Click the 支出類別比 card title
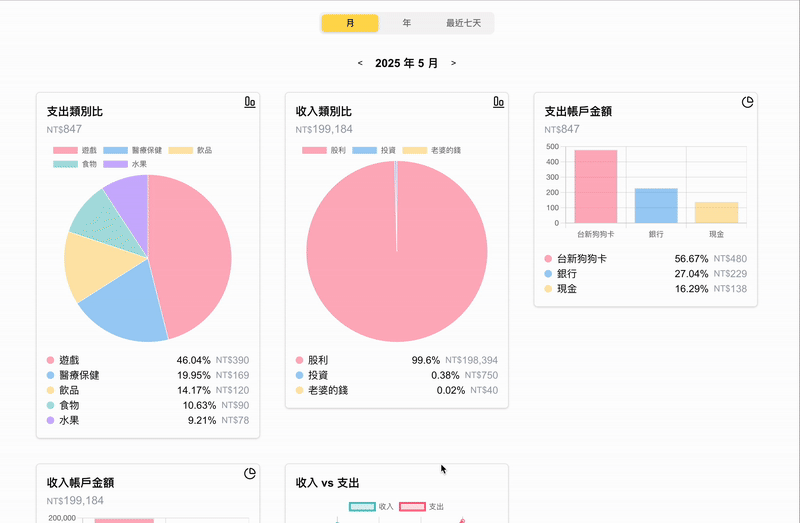 coord(75,111)
